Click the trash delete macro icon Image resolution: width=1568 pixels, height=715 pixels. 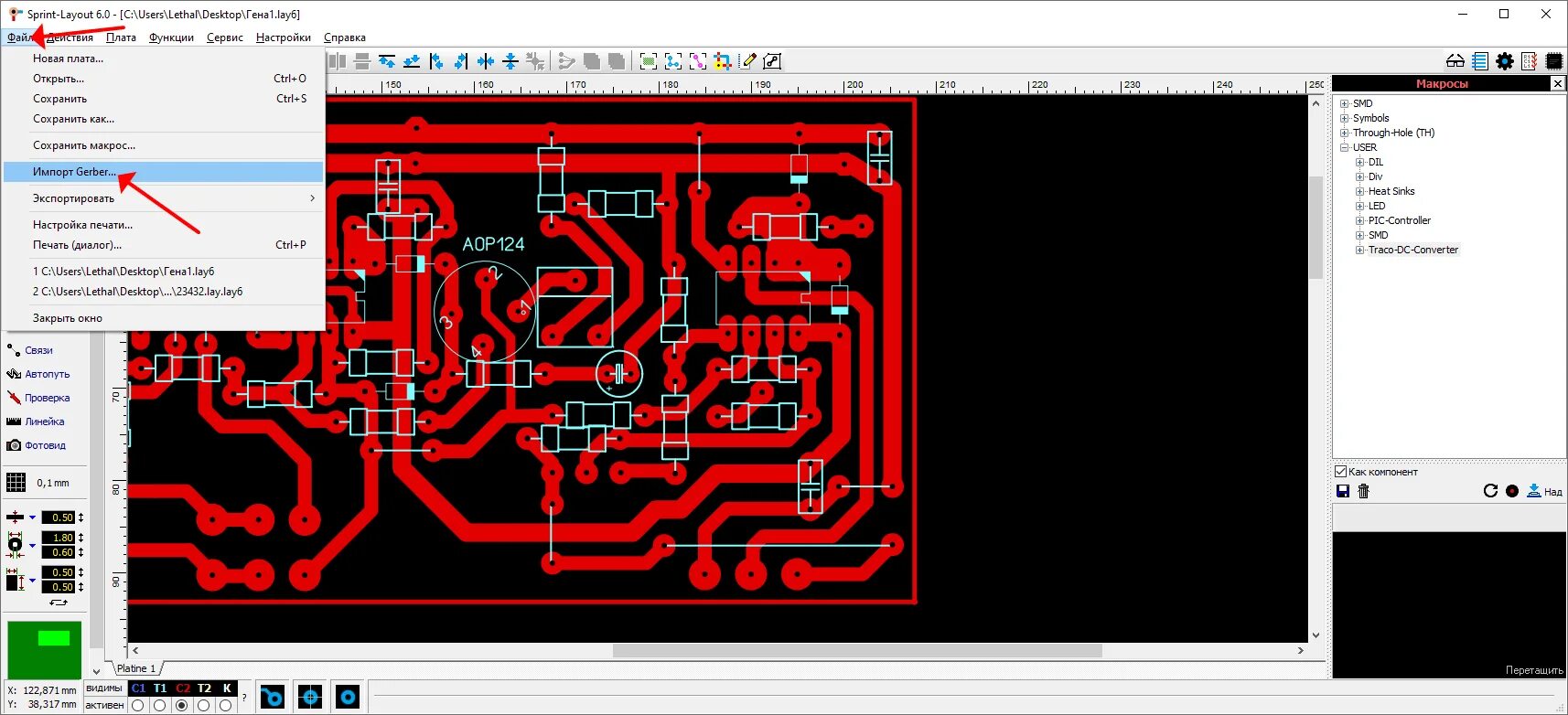tap(1364, 491)
